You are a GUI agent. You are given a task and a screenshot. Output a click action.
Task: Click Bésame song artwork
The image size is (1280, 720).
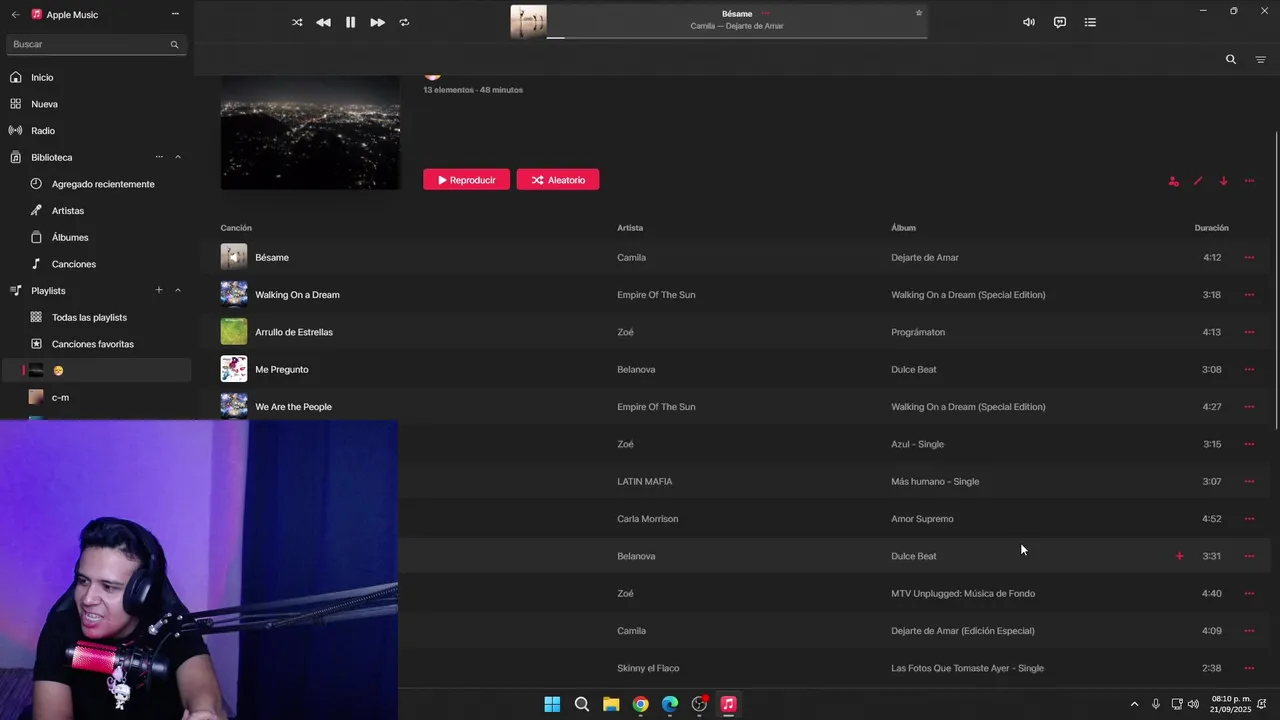[233, 257]
